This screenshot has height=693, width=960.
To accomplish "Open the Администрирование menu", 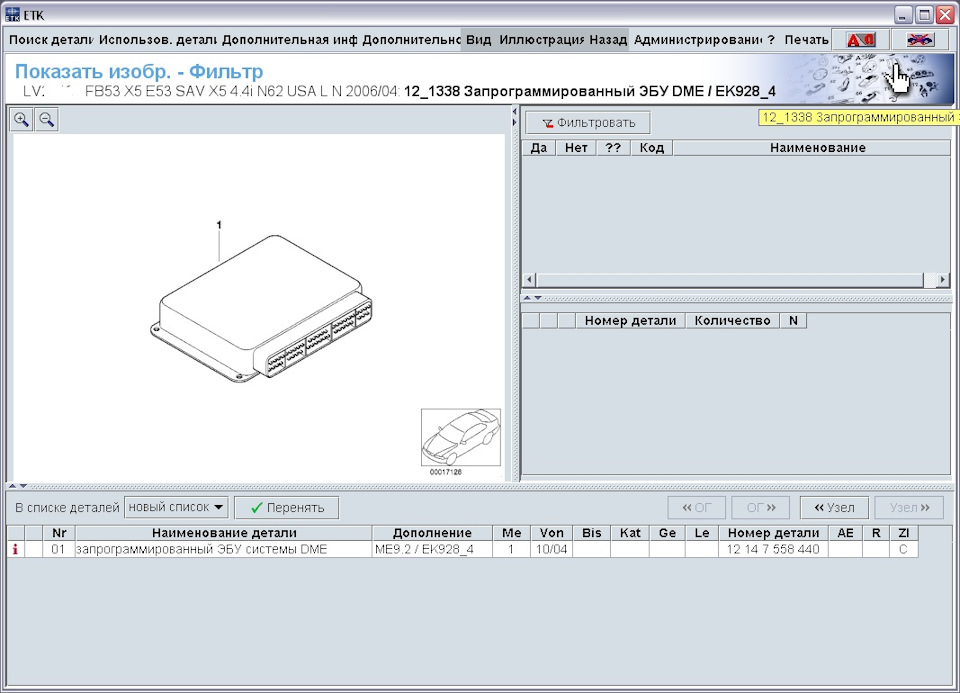I will (698, 40).
